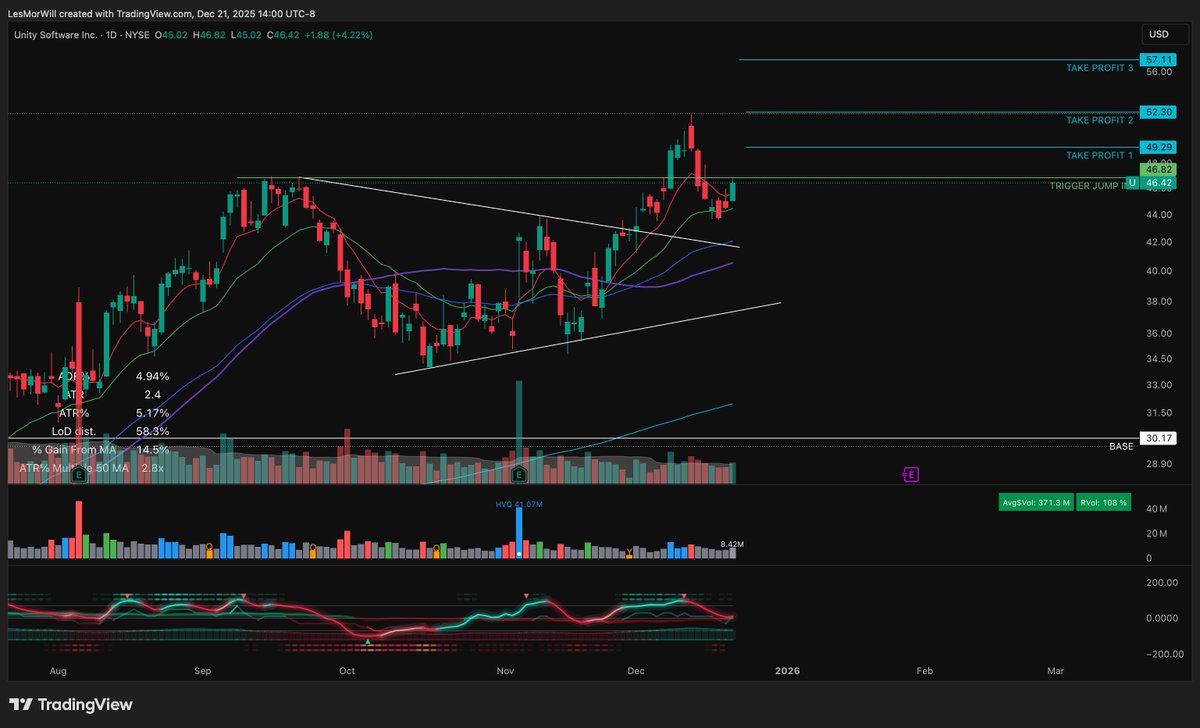Click the oscillator's red down triangle in November
This screenshot has width=1200, height=728.
527,596
